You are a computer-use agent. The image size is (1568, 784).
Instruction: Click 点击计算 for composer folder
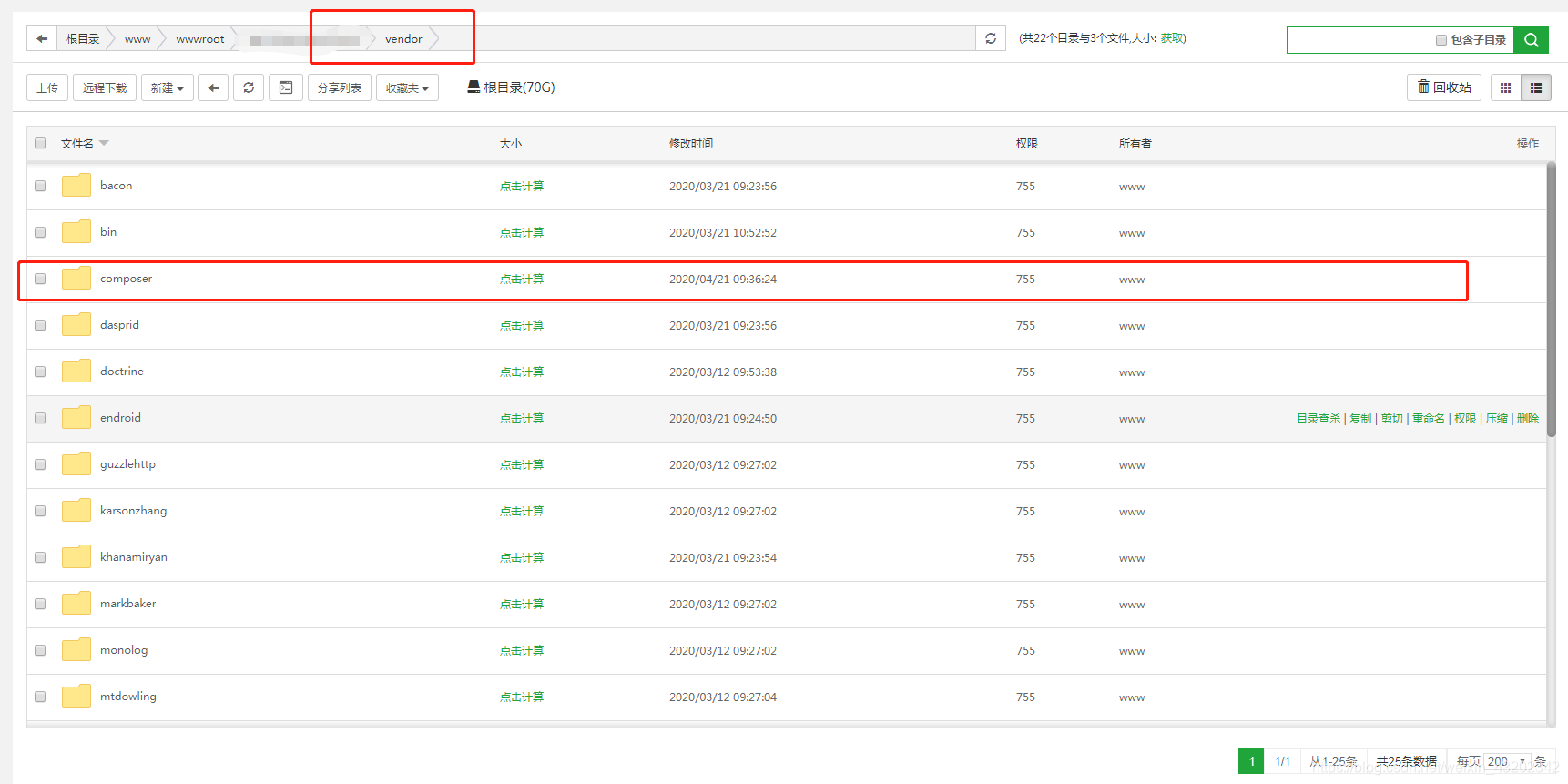[522, 280]
